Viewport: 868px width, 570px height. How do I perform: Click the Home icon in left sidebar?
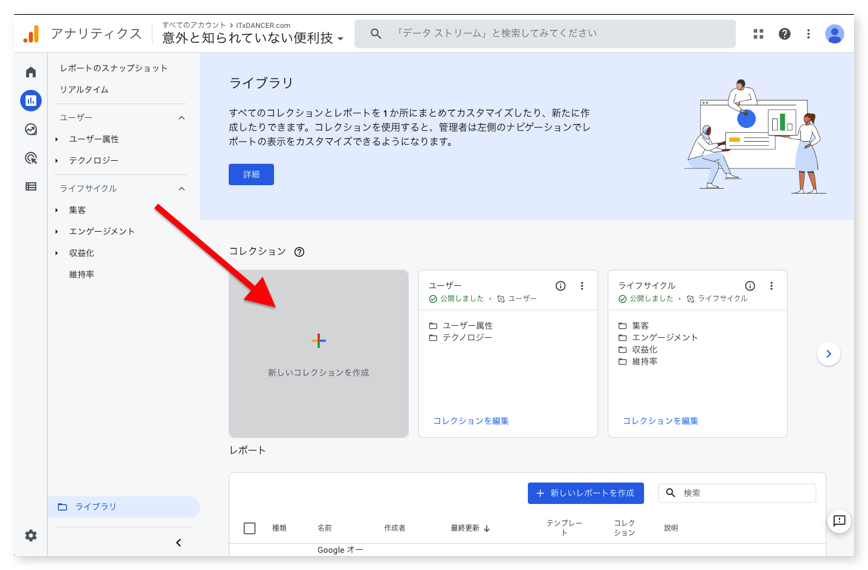click(31, 72)
